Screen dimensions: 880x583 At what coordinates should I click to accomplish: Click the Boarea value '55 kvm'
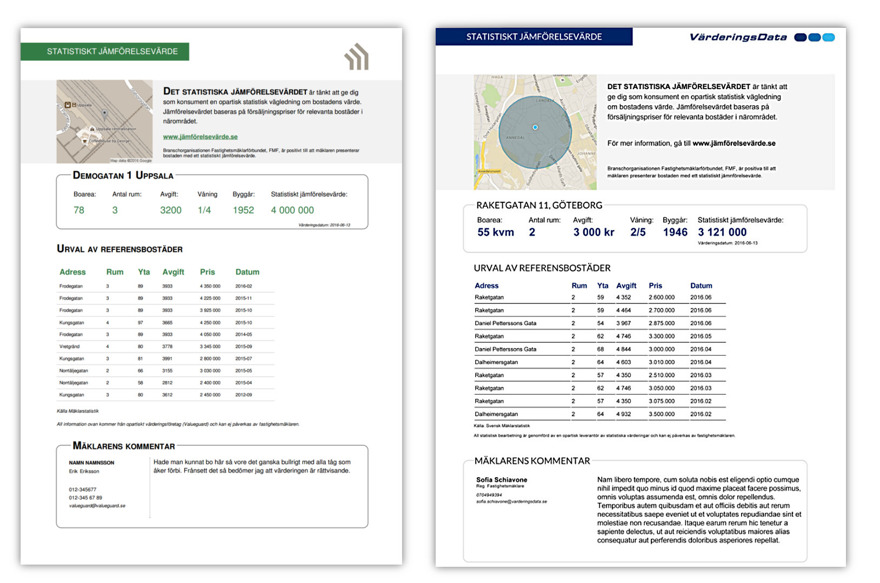(x=496, y=232)
